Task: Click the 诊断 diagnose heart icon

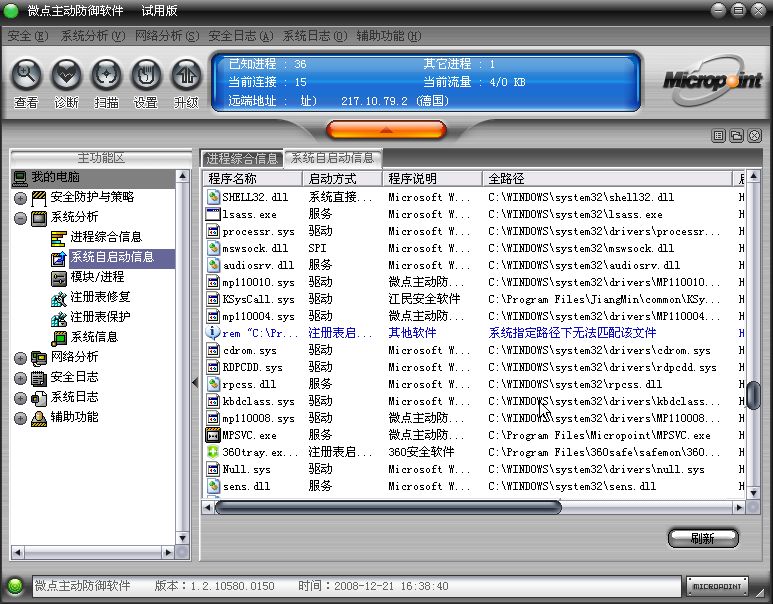Action: 67,75
